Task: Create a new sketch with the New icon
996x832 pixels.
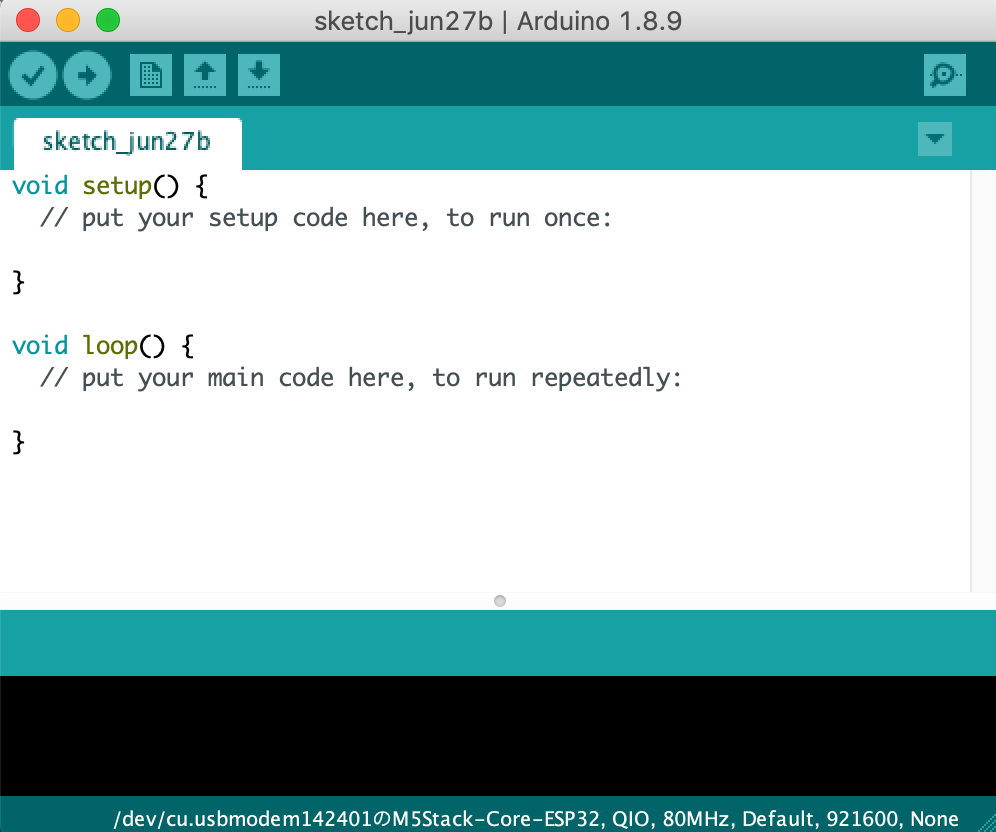Action: 151,75
